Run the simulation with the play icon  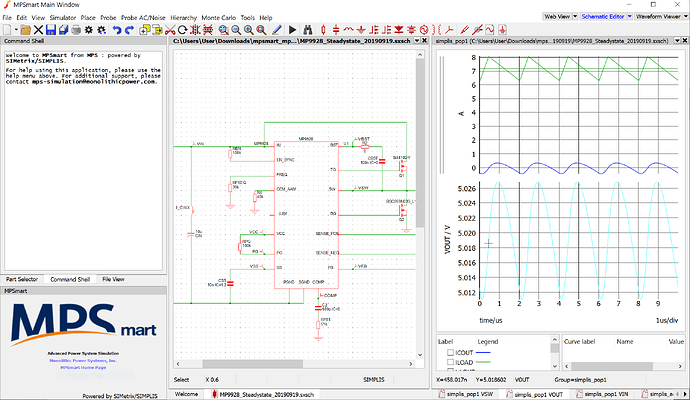tap(292, 29)
